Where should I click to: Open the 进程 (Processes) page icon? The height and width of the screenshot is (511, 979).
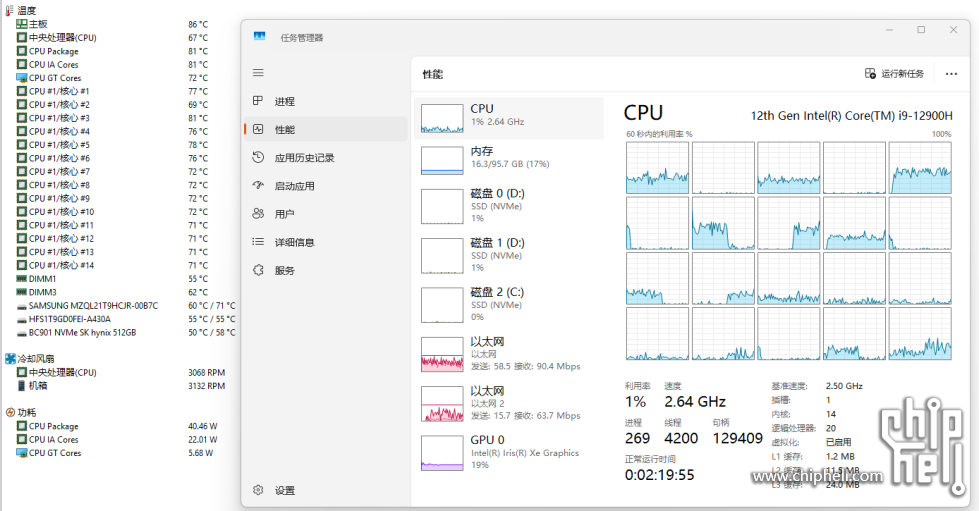(258, 101)
